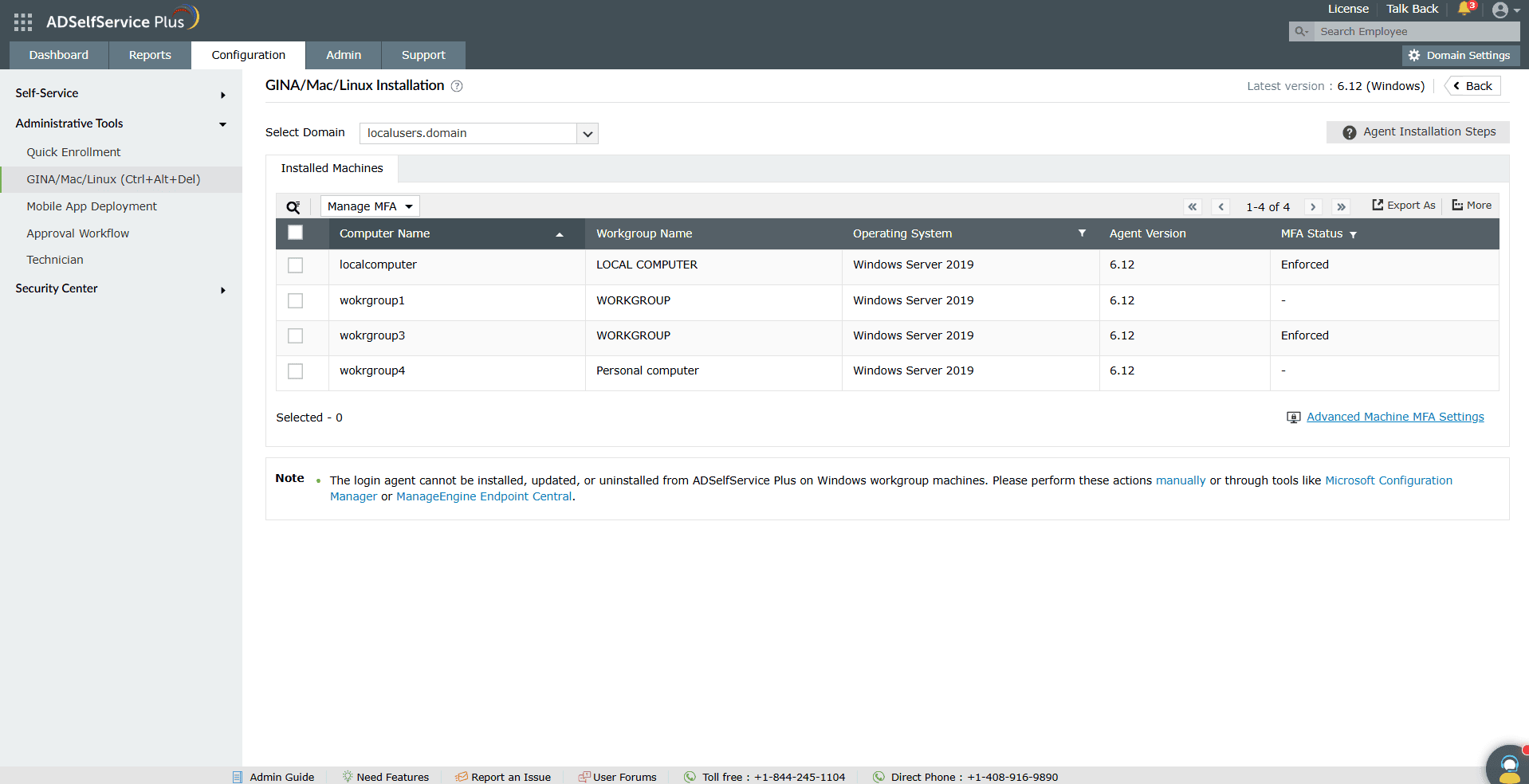Select the localcomputer row checkbox
This screenshot has height=784, width=1529.
click(296, 265)
